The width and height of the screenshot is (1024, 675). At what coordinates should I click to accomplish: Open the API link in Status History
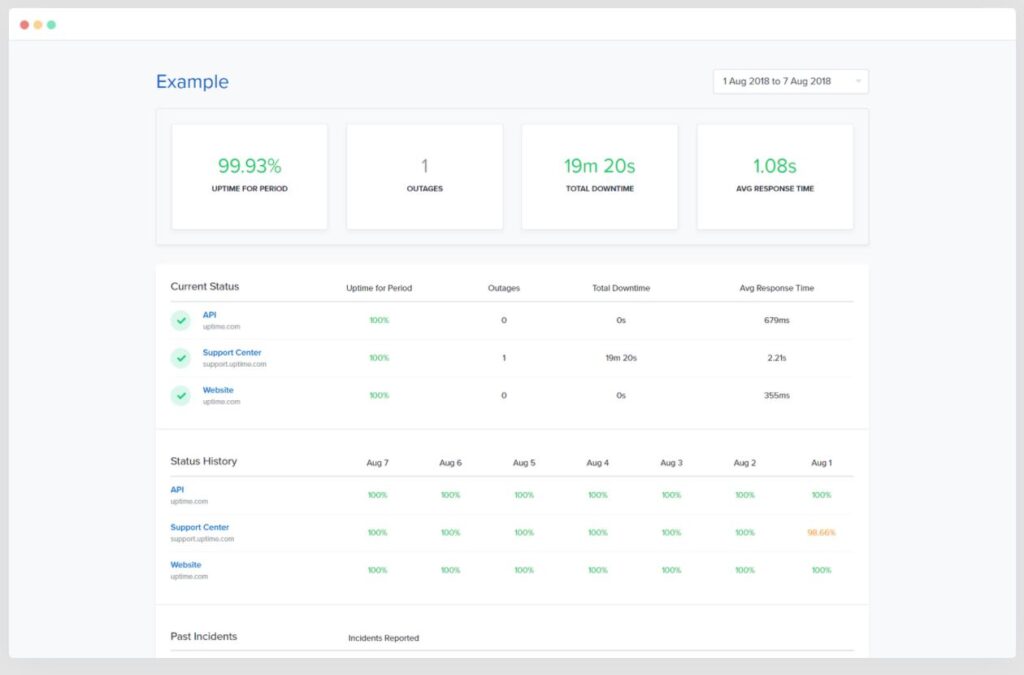177,490
